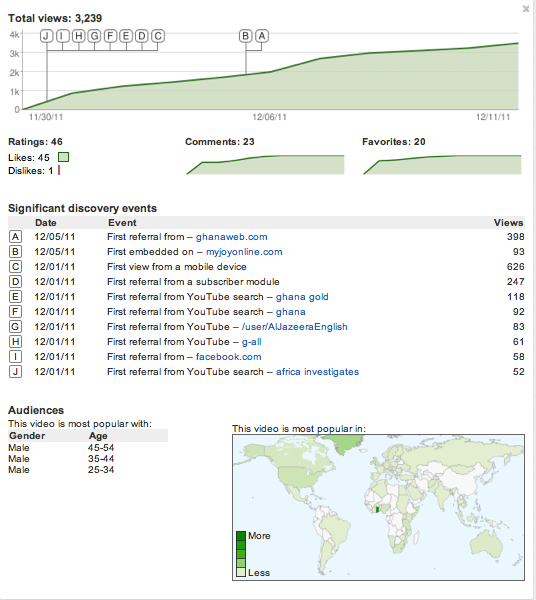Viewport: 536px width, 600px height.
Task: Click the 'Ratings: 46' label
Action: (35, 142)
